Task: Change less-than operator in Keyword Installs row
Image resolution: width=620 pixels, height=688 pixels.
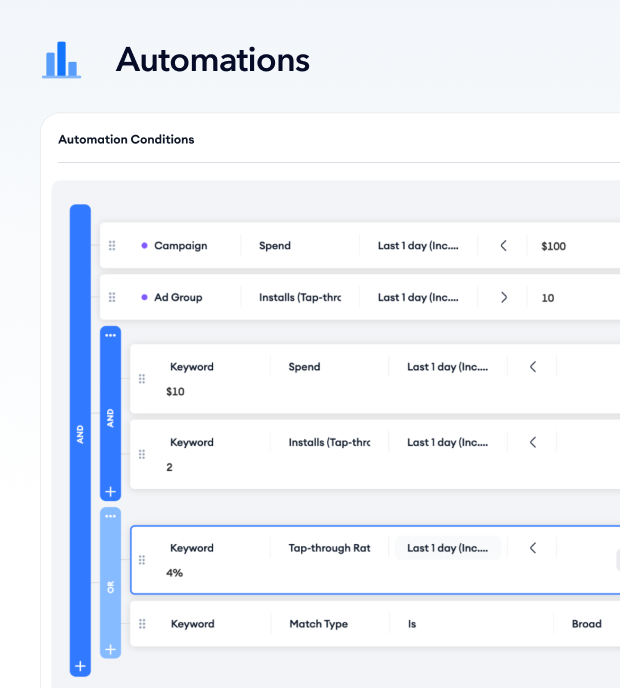Action: (x=533, y=442)
